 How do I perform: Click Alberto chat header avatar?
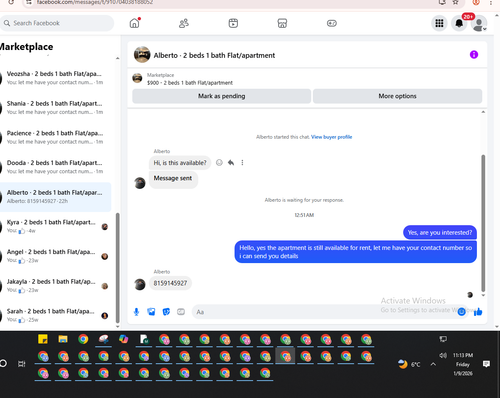tap(142, 55)
